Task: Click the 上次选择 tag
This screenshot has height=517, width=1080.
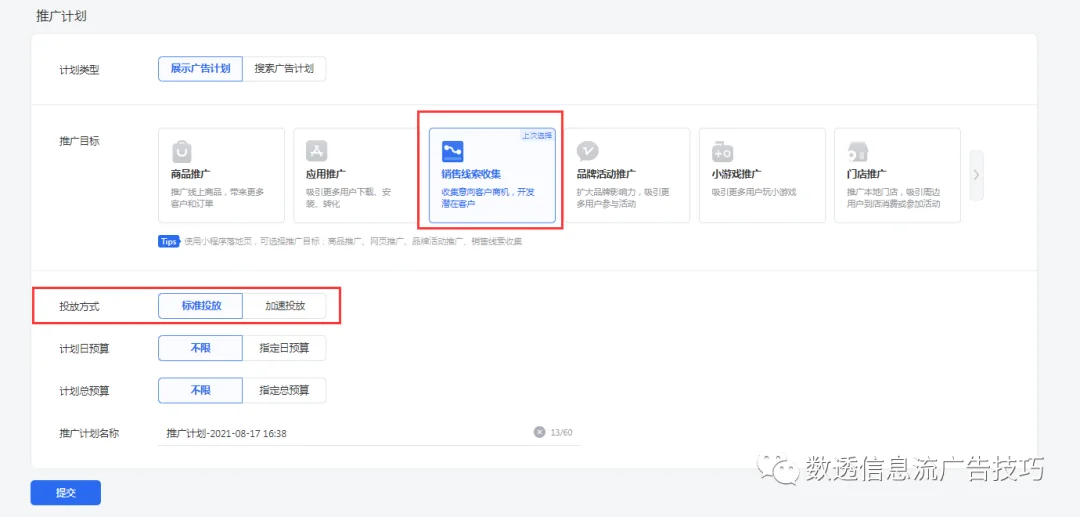Action: pyautogui.click(x=537, y=135)
